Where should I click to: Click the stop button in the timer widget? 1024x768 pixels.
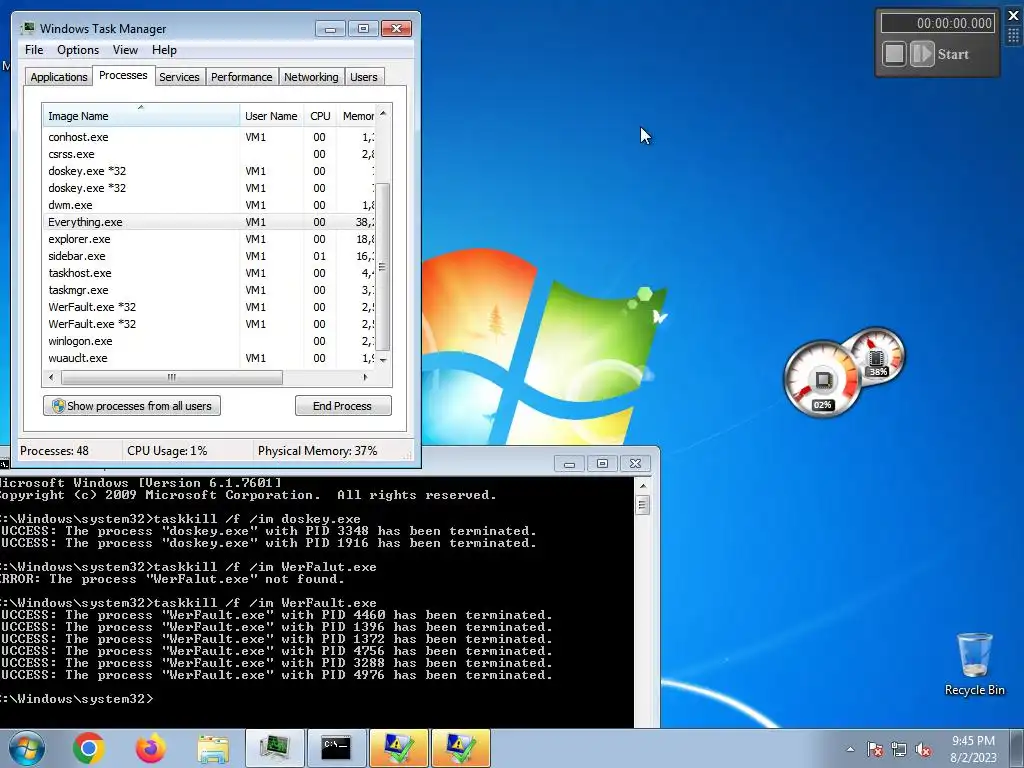pos(894,54)
